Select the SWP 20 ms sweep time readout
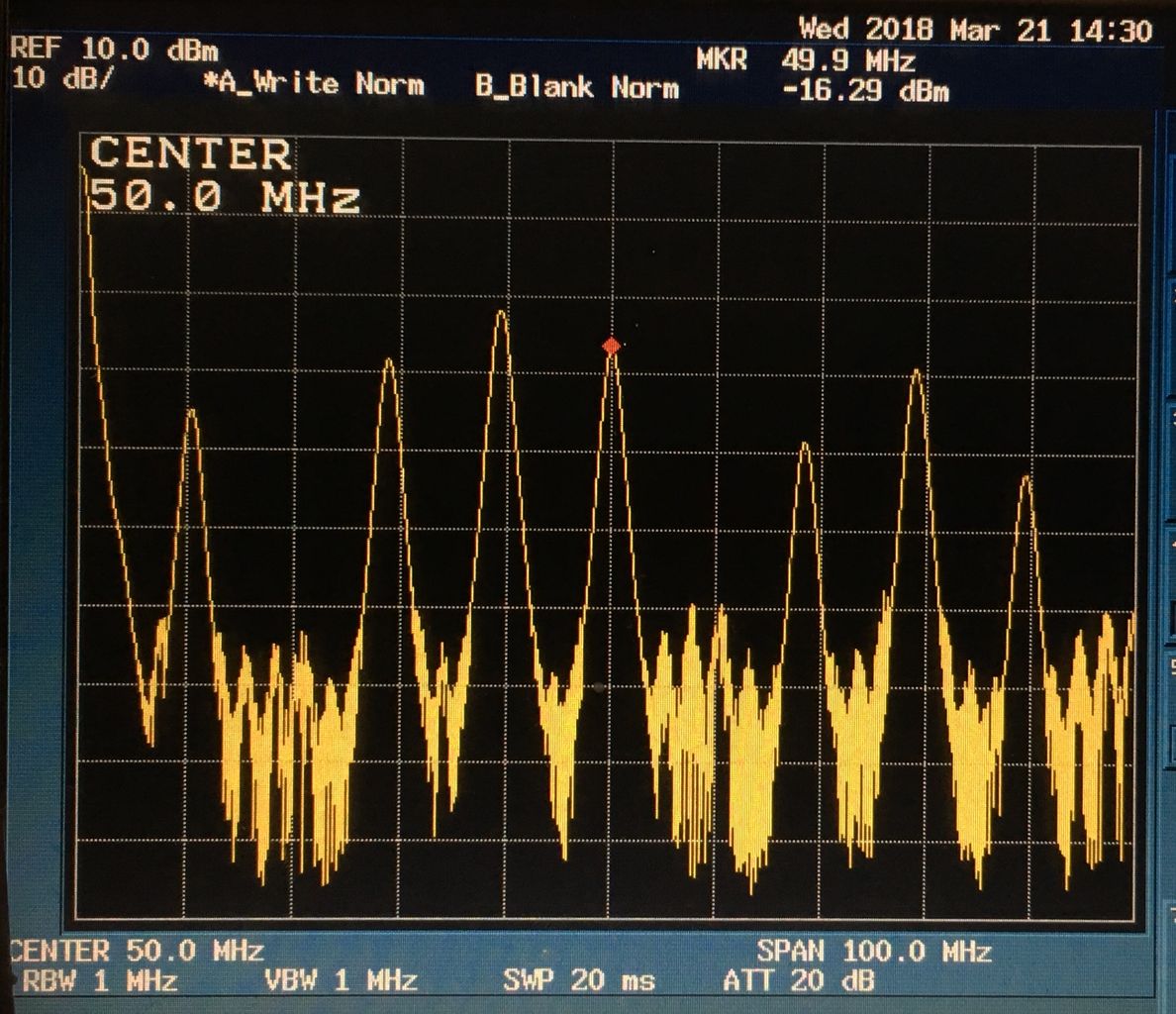The width and height of the screenshot is (1176, 1014). click(579, 980)
